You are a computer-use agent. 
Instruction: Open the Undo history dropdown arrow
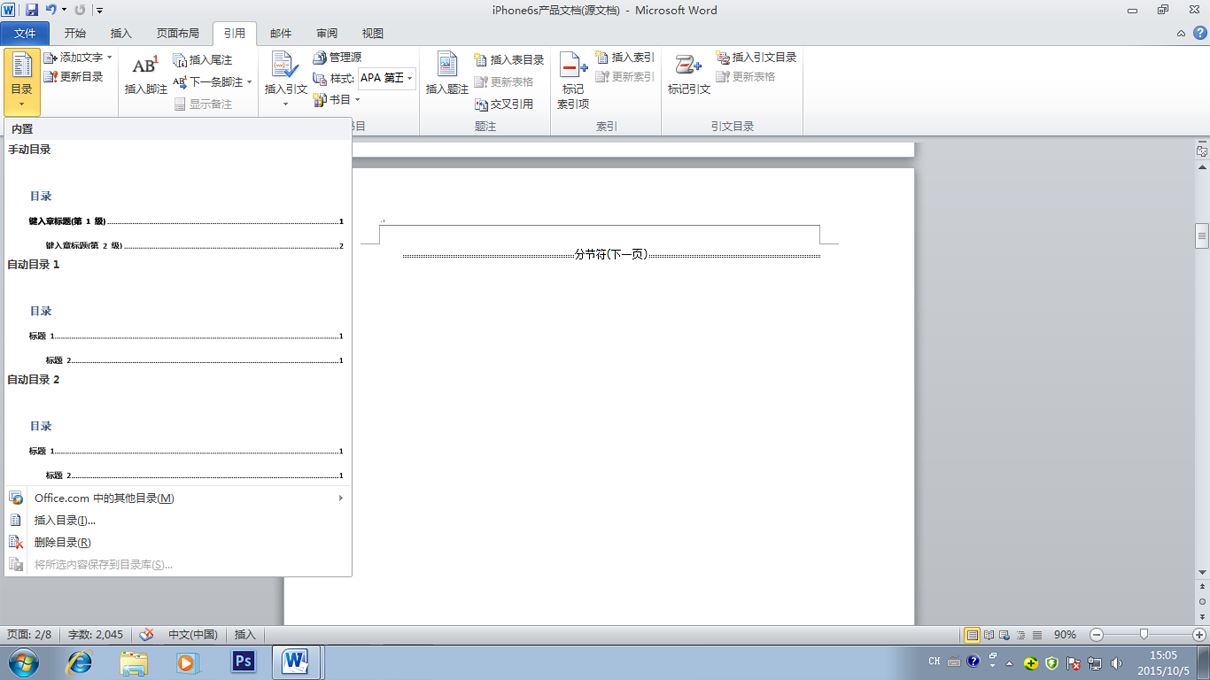click(64, 10)
